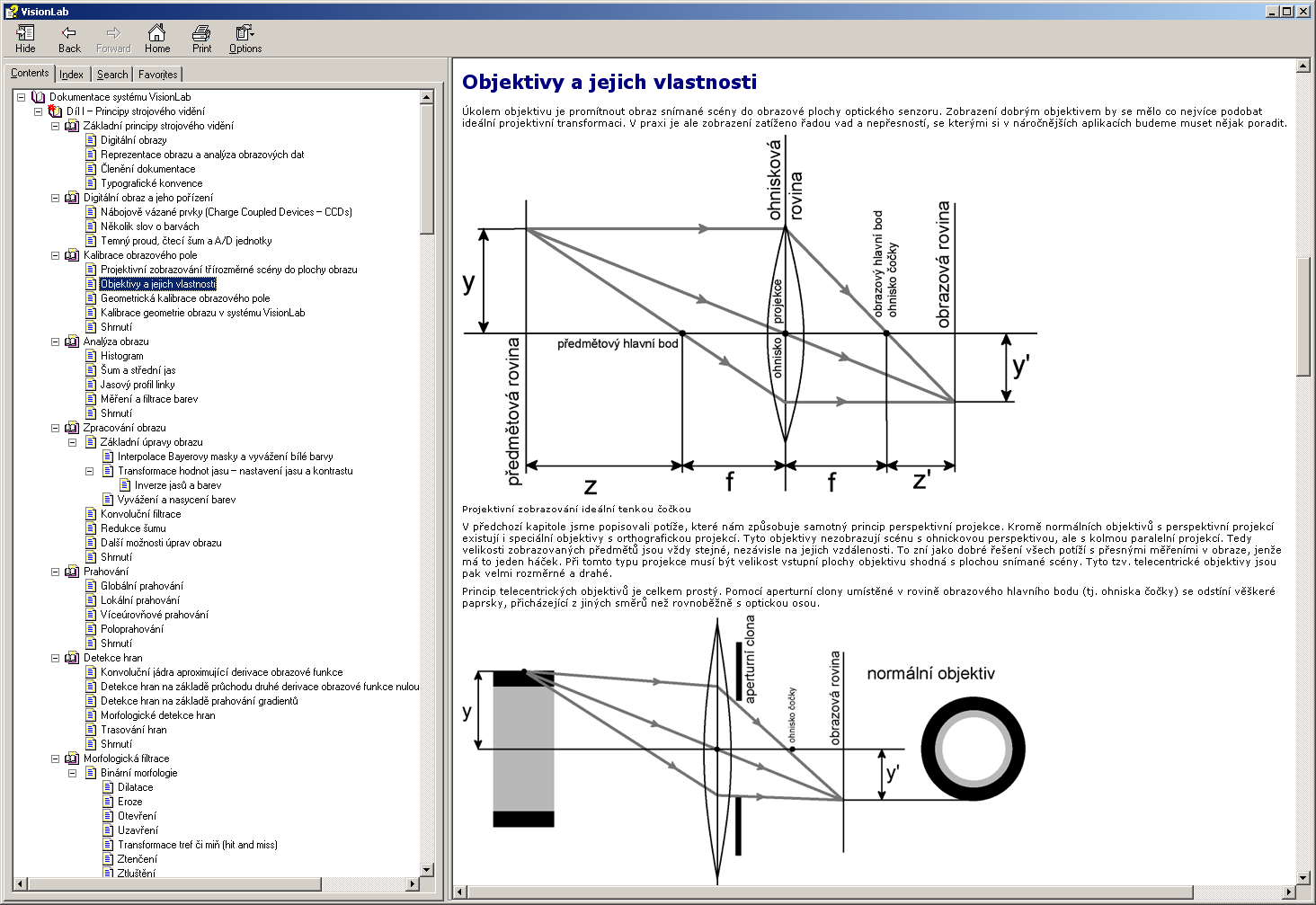Open the Favorites tab
The width and height of the screenshot is (1316, 905).
coord(158,75)
